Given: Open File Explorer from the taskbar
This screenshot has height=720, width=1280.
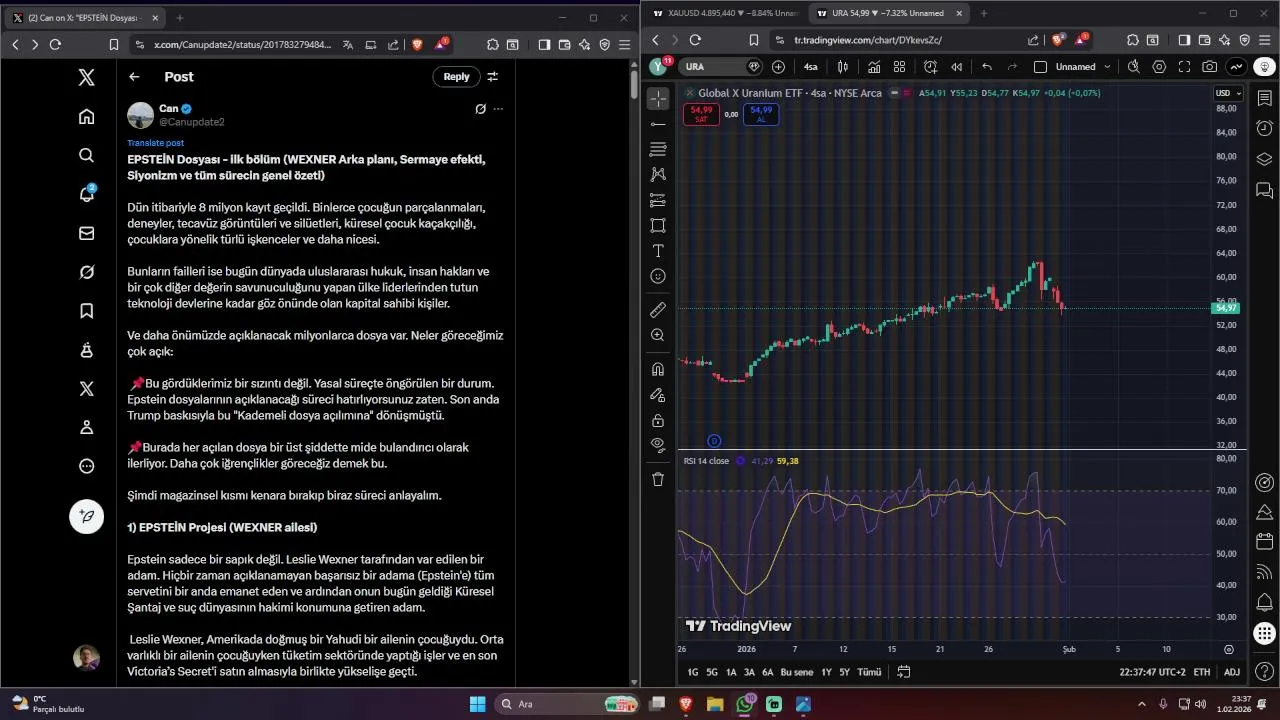Looking at the screenshot, I should tap(716, 704).
